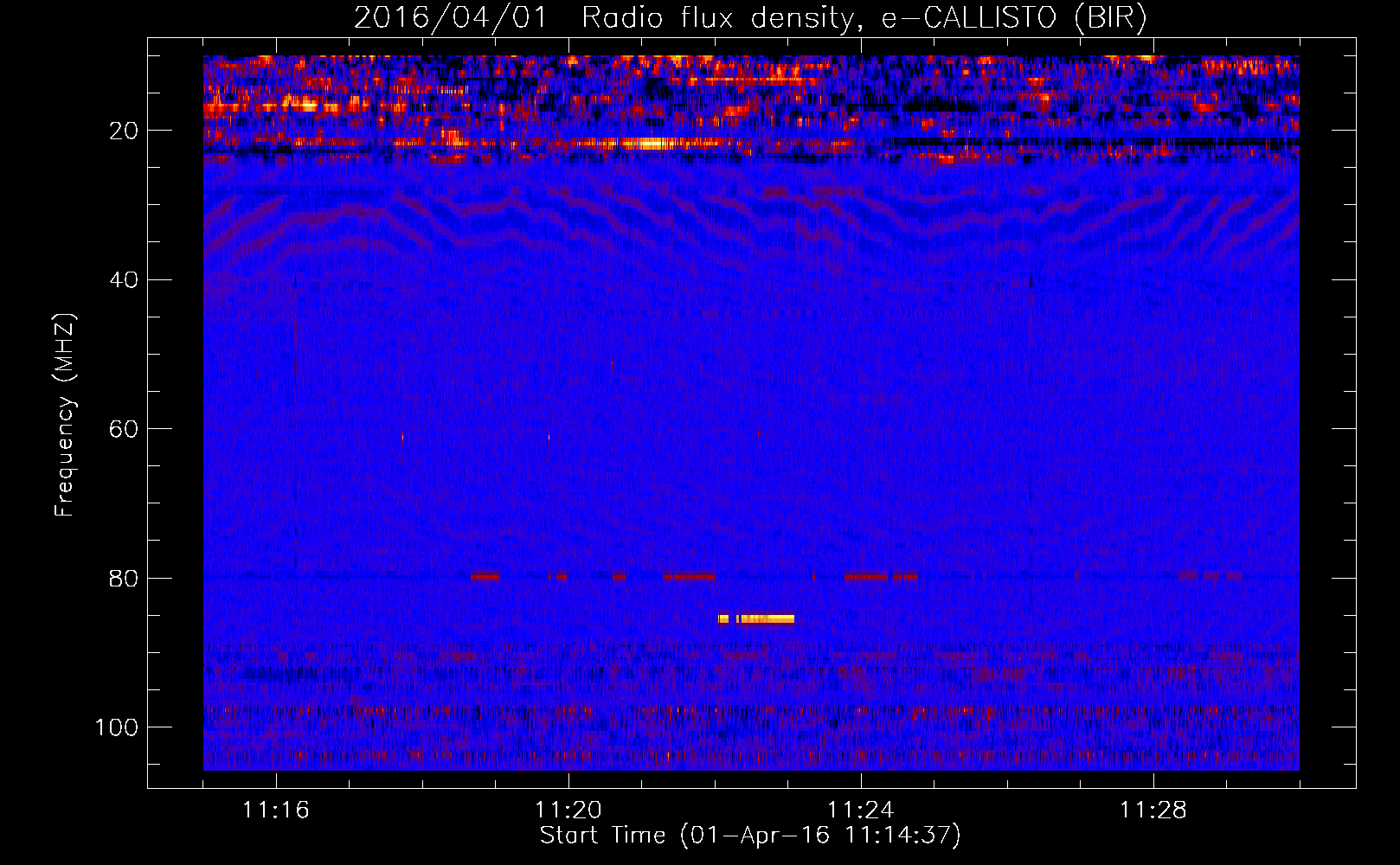Click the '40' frequency tick label
This screenshot has width=1400, height=865.
coord(125,280)
